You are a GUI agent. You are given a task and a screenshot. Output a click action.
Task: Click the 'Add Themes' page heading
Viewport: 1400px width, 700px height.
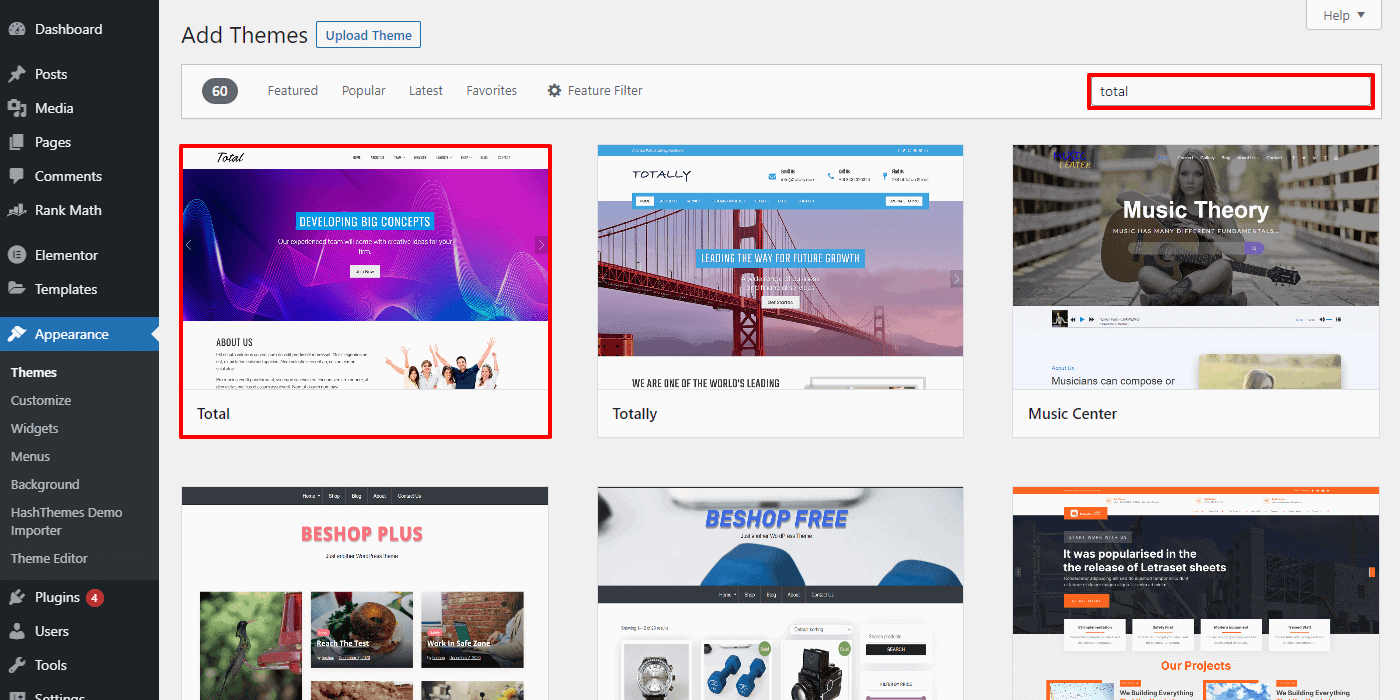245,35
